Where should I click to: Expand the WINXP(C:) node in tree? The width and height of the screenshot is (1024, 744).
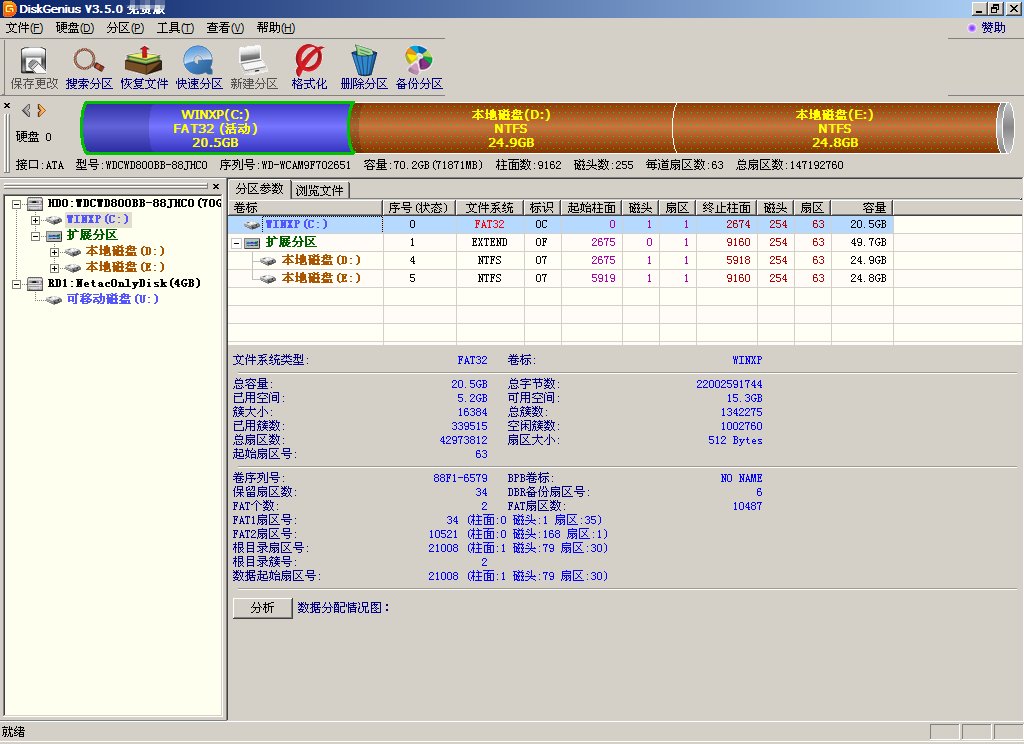36,219
